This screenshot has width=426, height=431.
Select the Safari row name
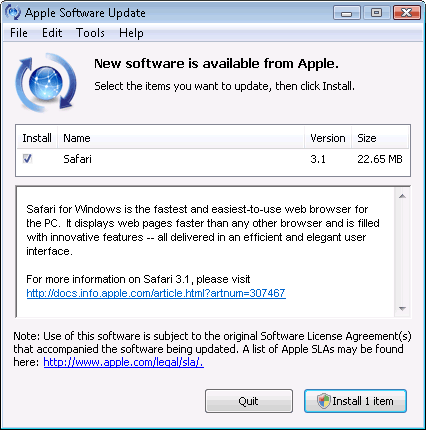pyautogui.click(x=77, y=159)
